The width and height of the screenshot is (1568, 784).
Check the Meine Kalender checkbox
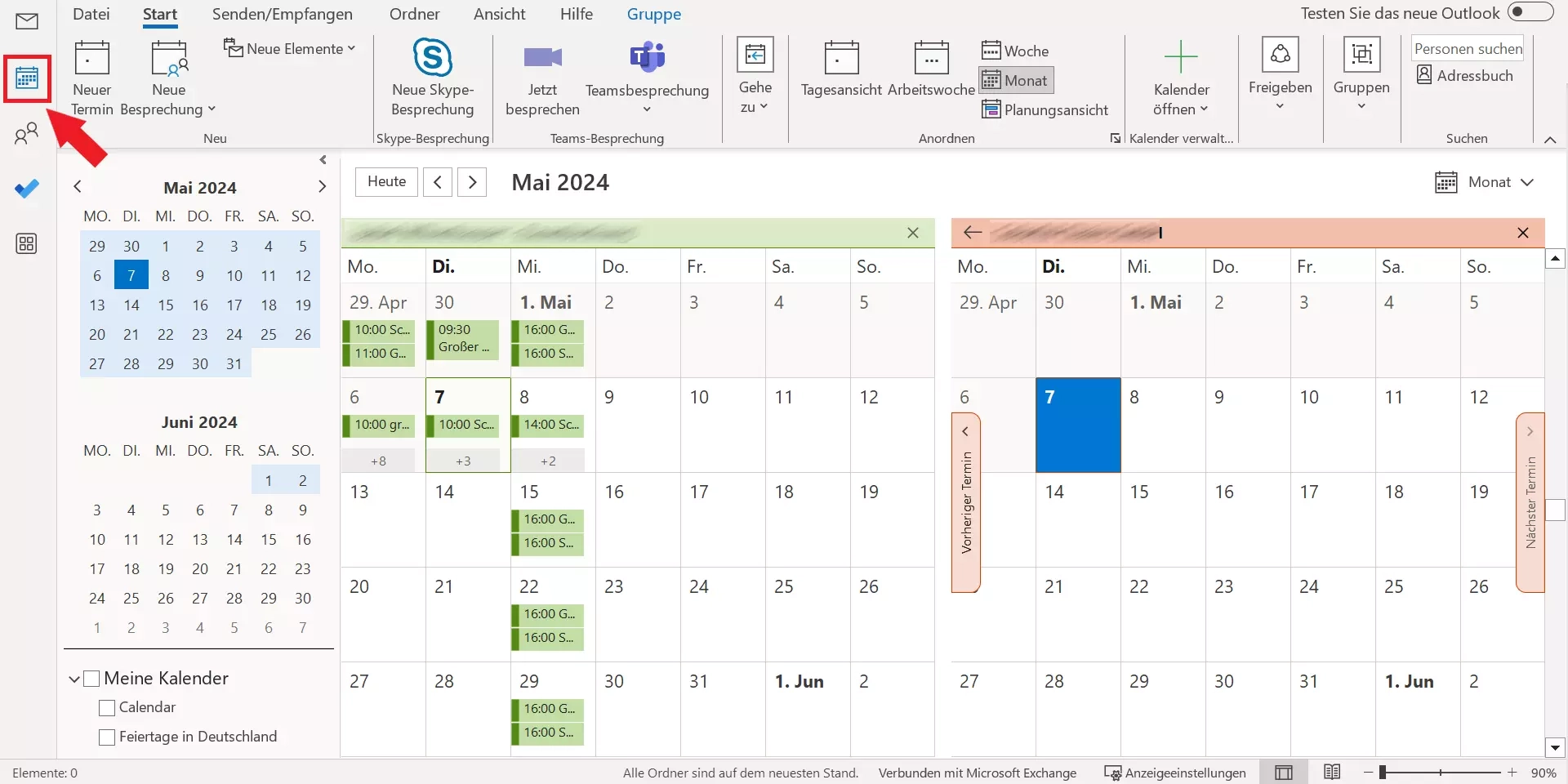click(92, 679)
